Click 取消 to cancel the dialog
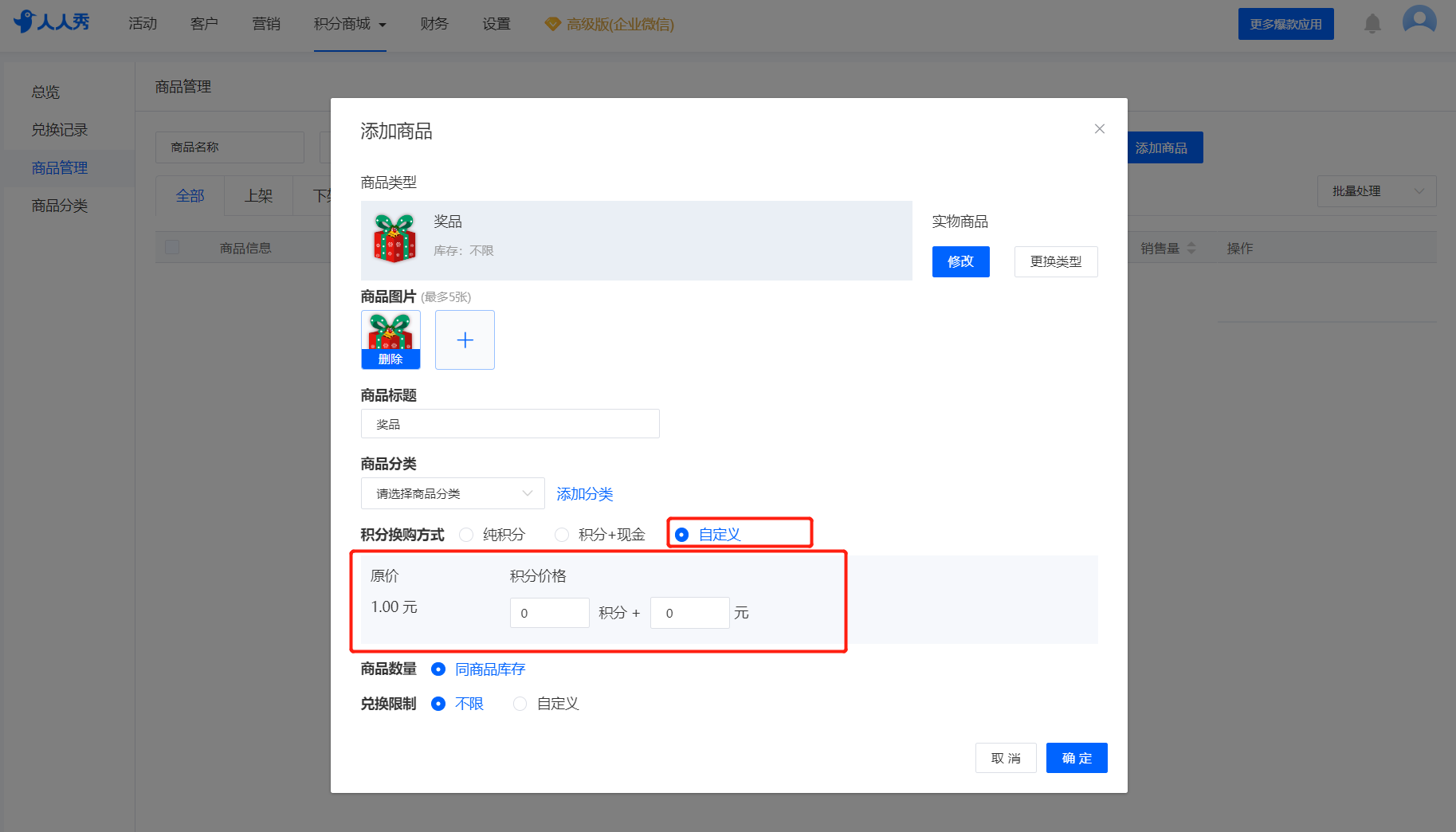Image resolution: width=1456 pixels, height=832 pixels. tap(1006, 758)
